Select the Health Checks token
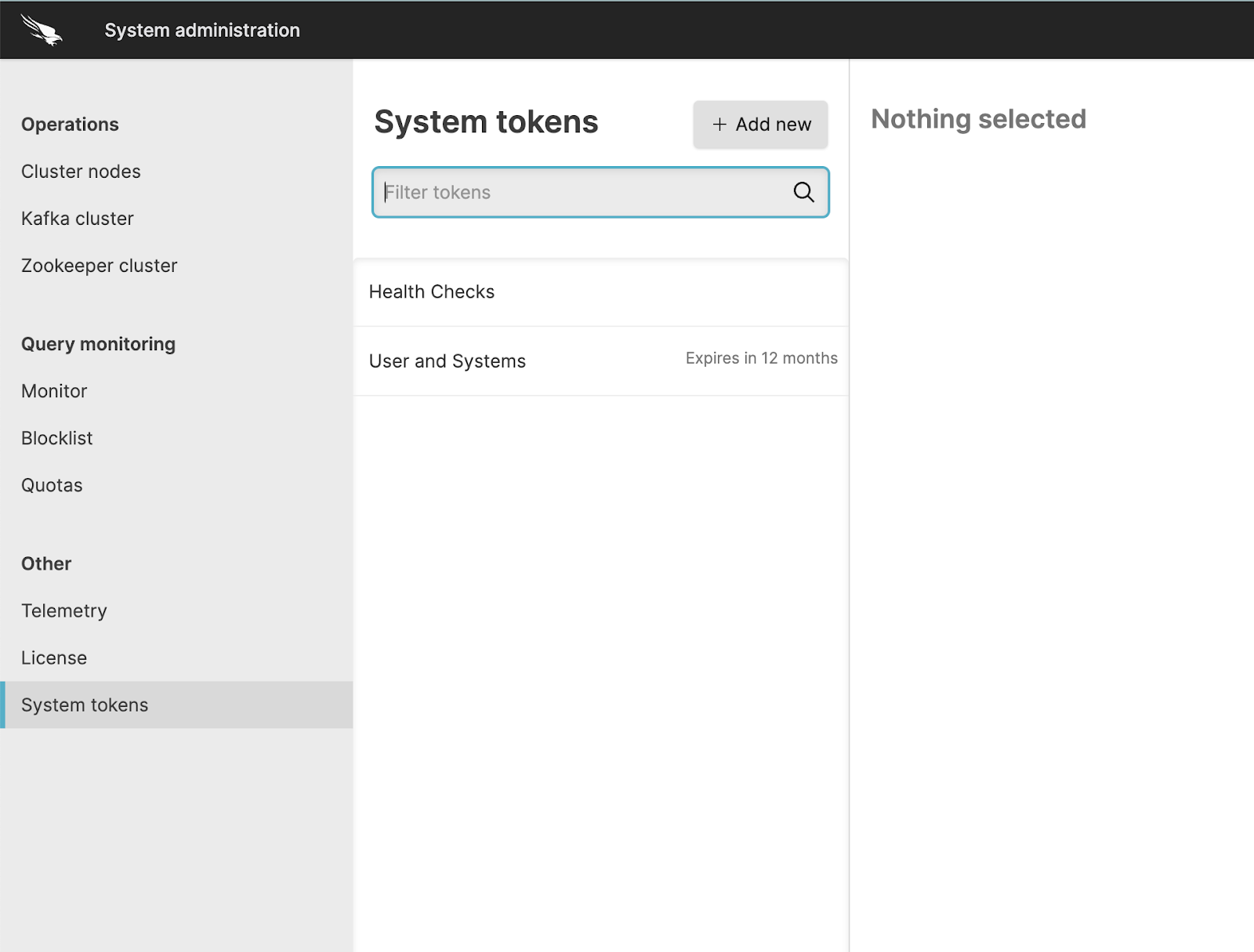This screenshot has height=952, width=1254. (432, 292)
